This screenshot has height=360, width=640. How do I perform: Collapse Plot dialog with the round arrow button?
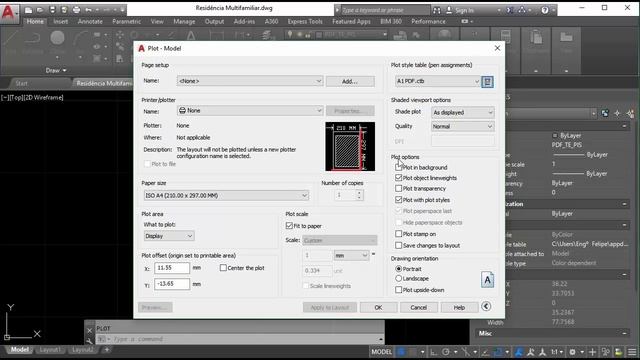point(486,307)
